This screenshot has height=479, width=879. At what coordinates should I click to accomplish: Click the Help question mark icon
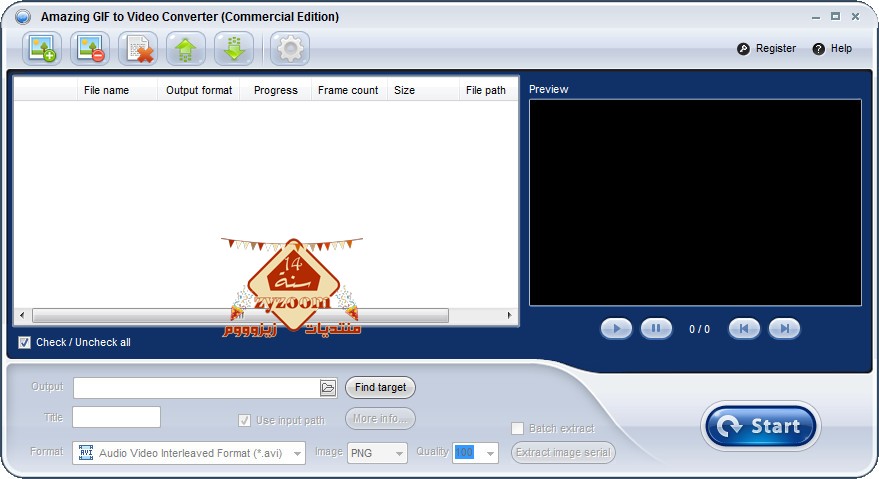click(818, 49)
